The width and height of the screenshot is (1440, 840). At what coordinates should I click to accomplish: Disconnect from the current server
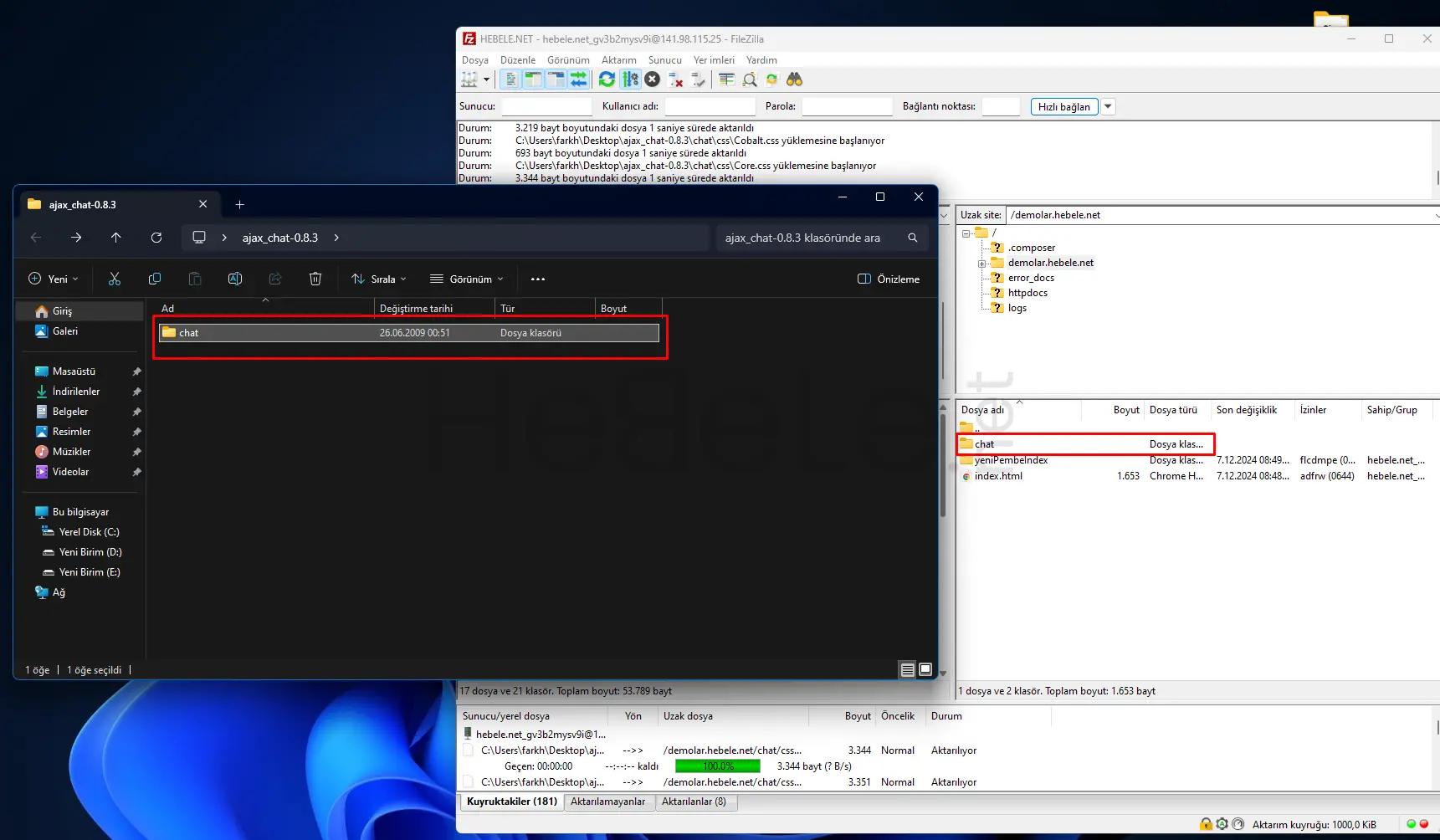tap(675, 79)
